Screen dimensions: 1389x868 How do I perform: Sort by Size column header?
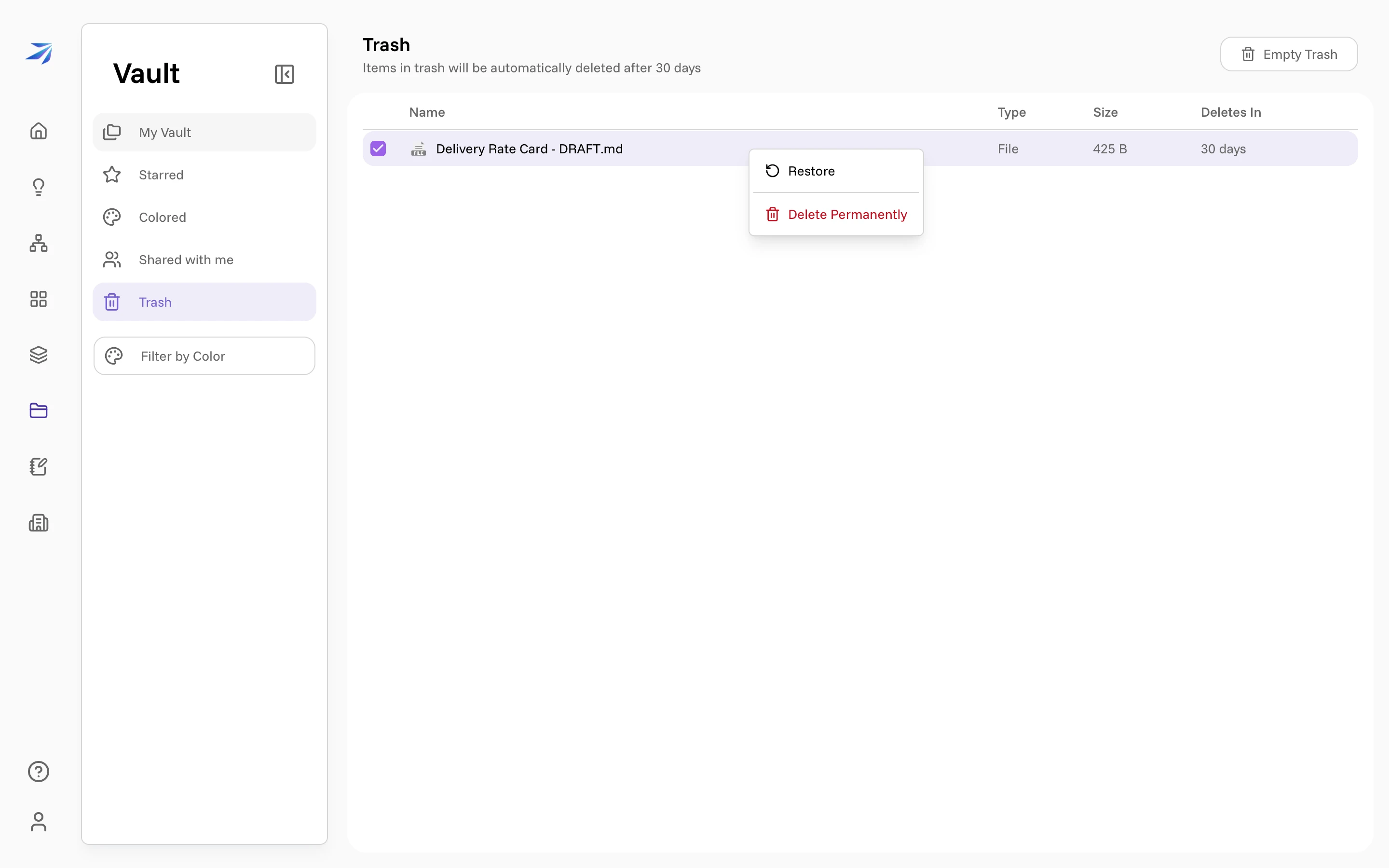1105,112
